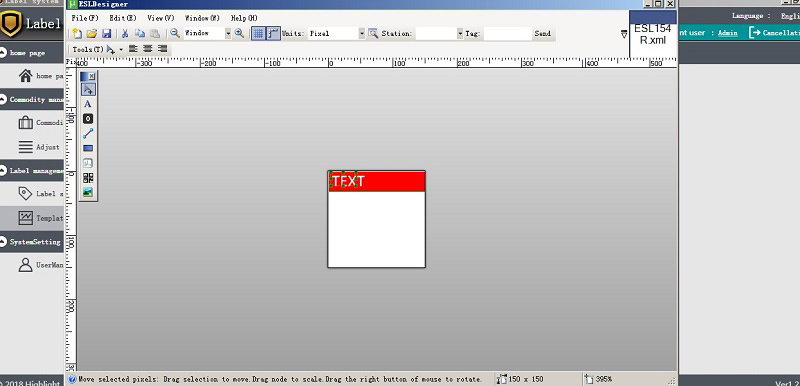Viewport: 800px width, 386px height.
Task: Open the View menu
Action: (x=161, y=18)
